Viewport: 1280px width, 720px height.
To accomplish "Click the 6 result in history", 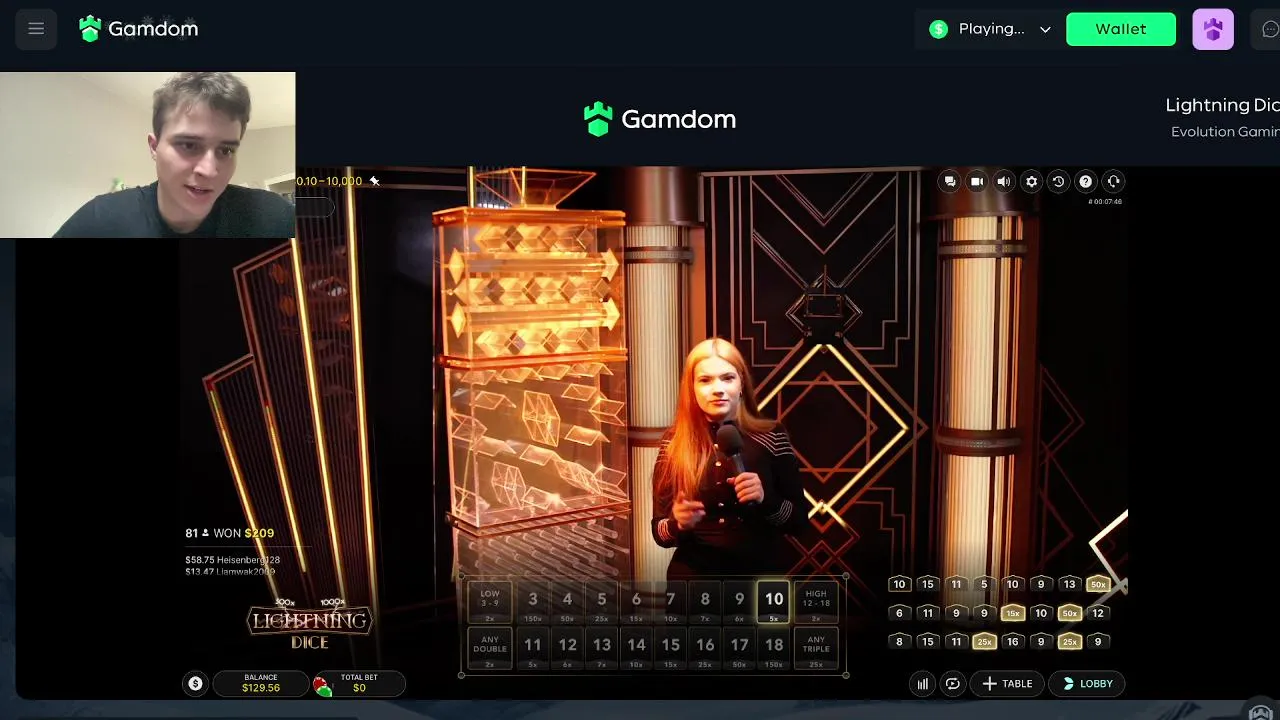I will point(899,613).
